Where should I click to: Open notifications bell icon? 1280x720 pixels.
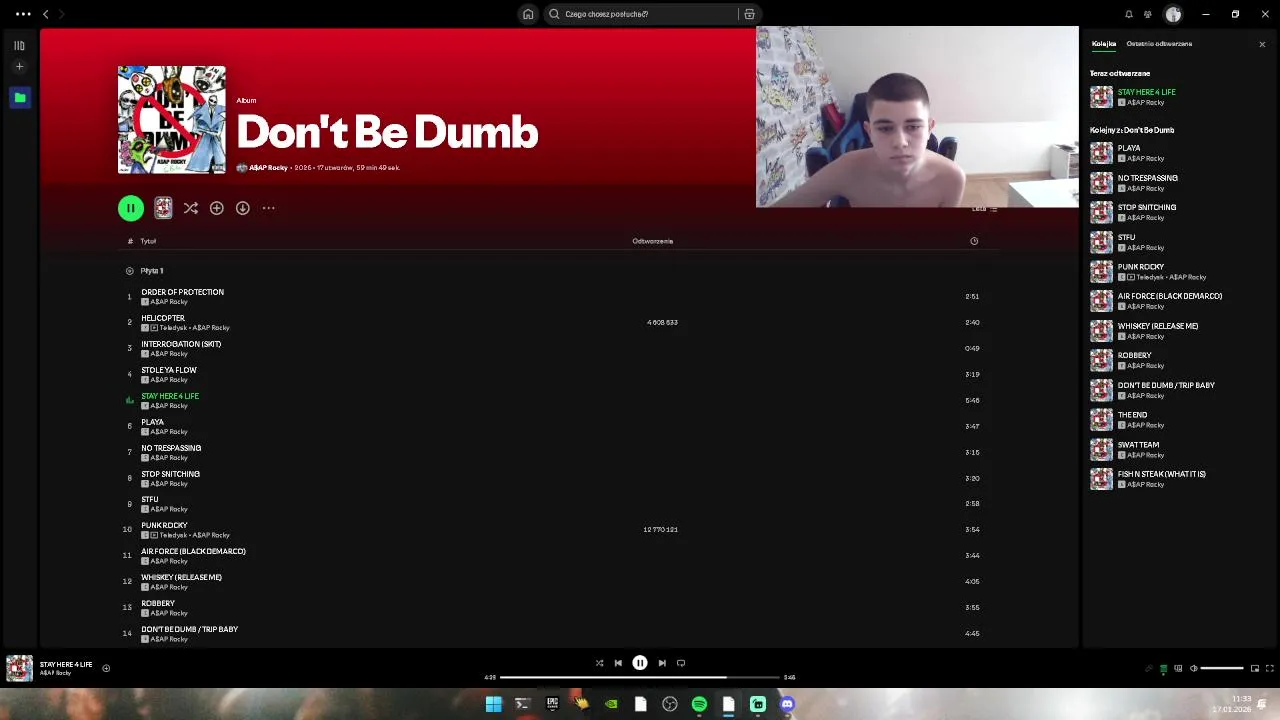pyautogui.click(x=1129, y=14)
